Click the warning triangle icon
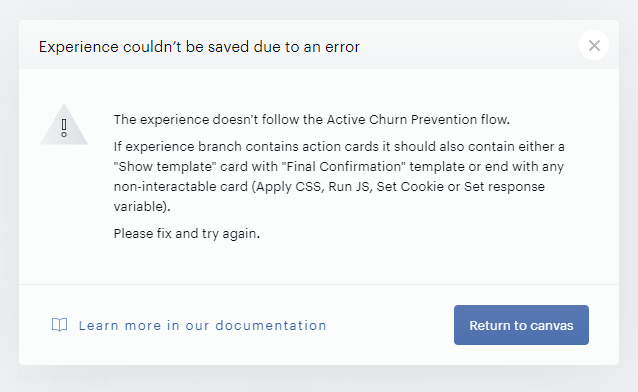638x392 pixels. pos(64,125)
